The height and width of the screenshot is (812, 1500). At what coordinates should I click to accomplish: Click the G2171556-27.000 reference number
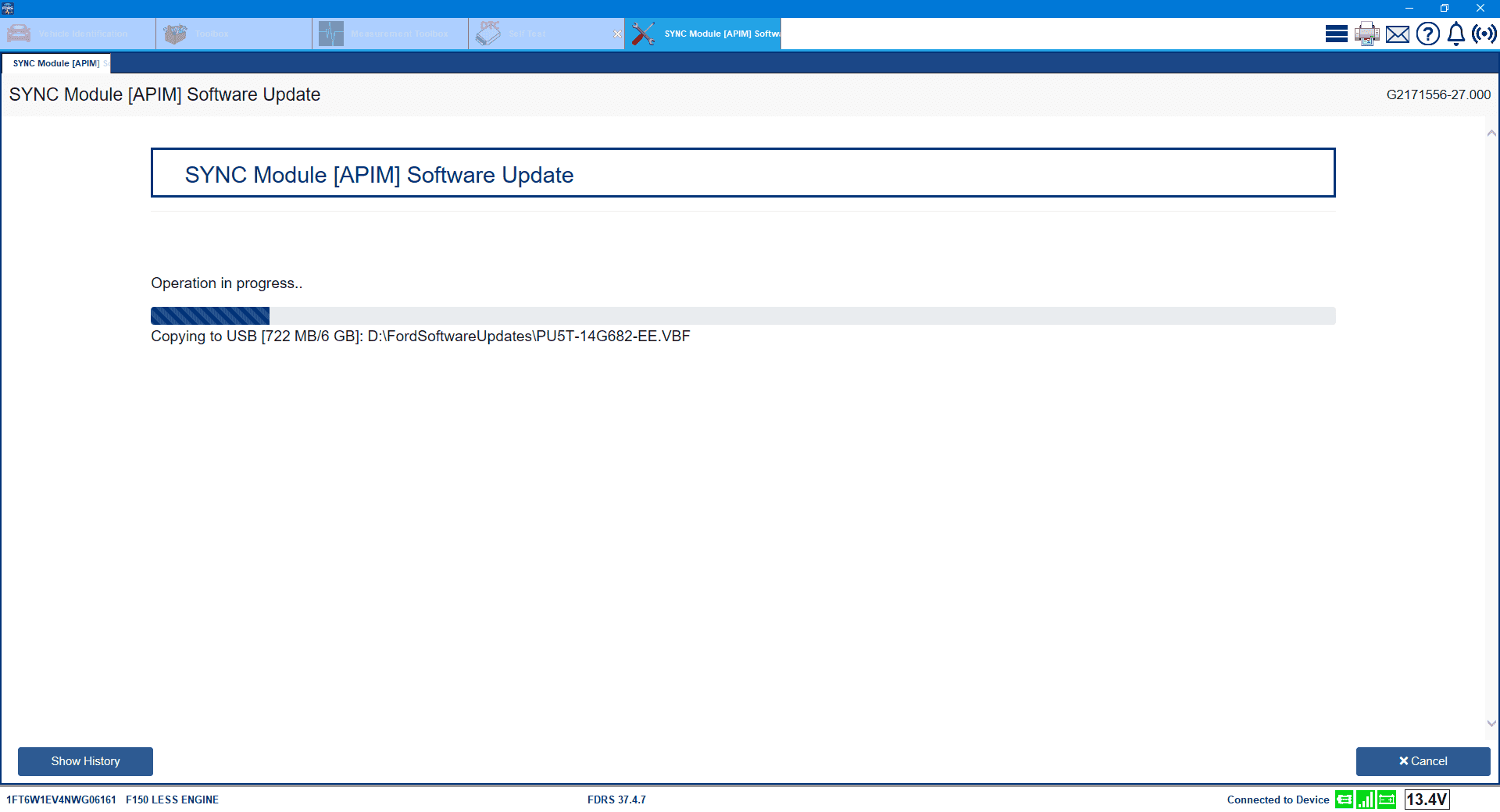pyautogui.click(x=1438, y=94)
